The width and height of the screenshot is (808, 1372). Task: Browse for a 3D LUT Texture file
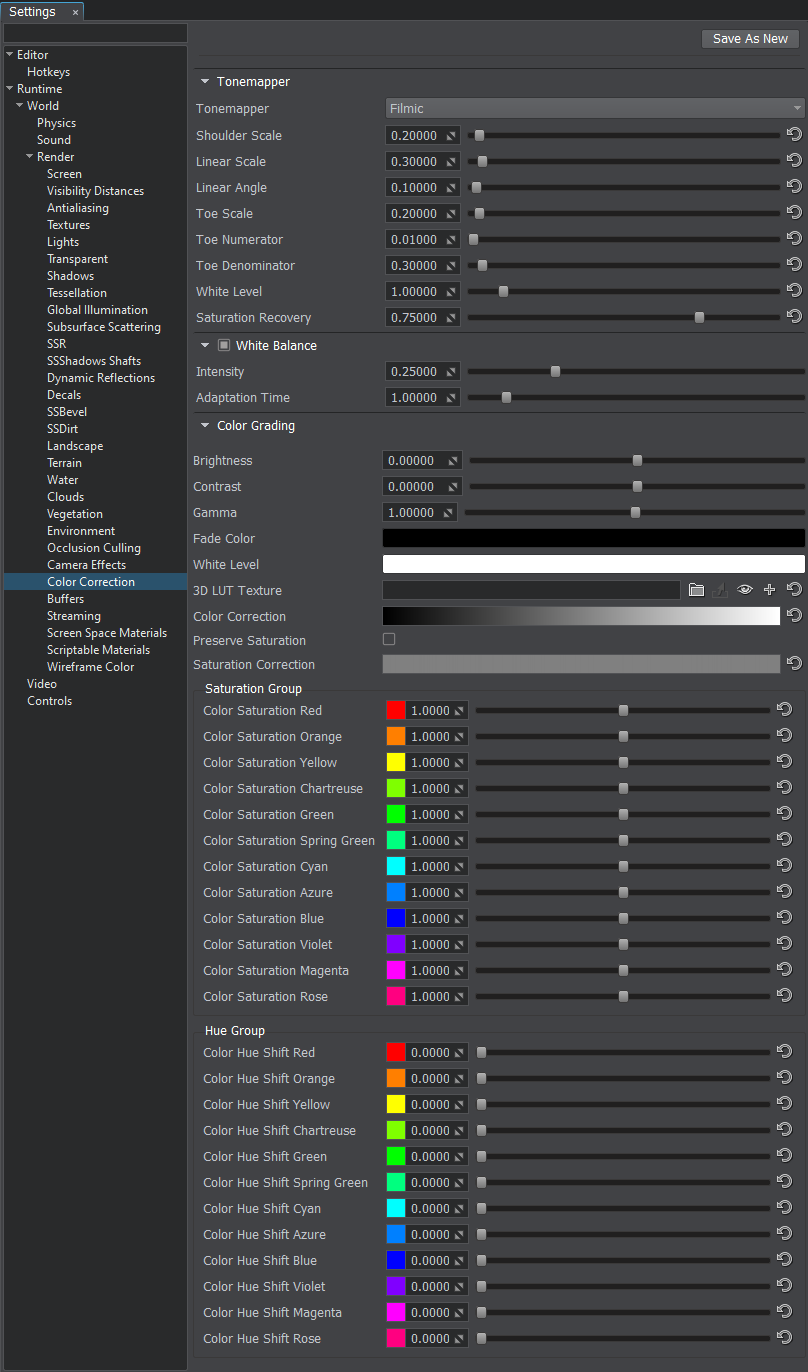pos(696,590)
